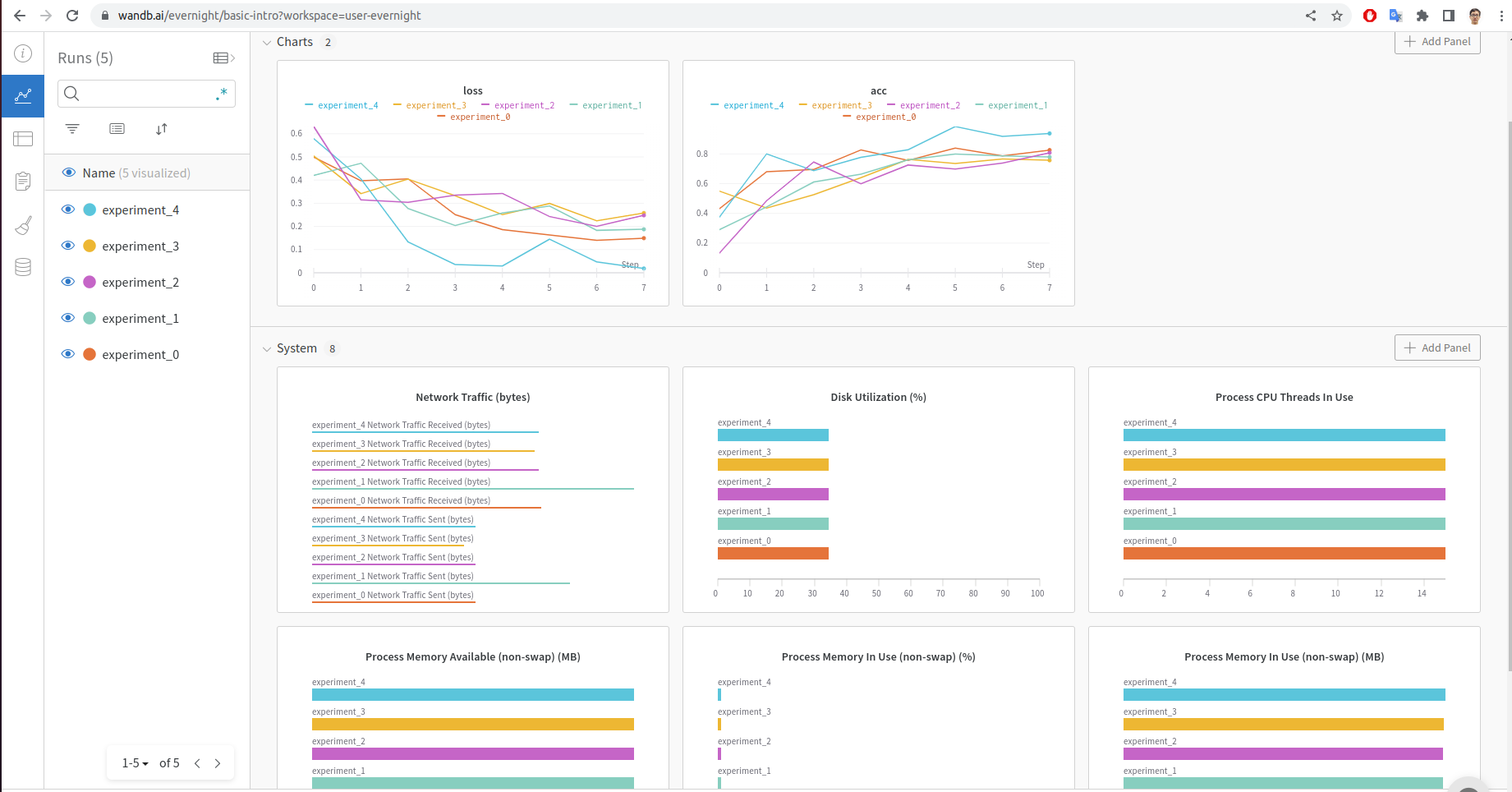Hide experiment_4 with its eye icon
Screen dimensions: 1512x792
68,210
